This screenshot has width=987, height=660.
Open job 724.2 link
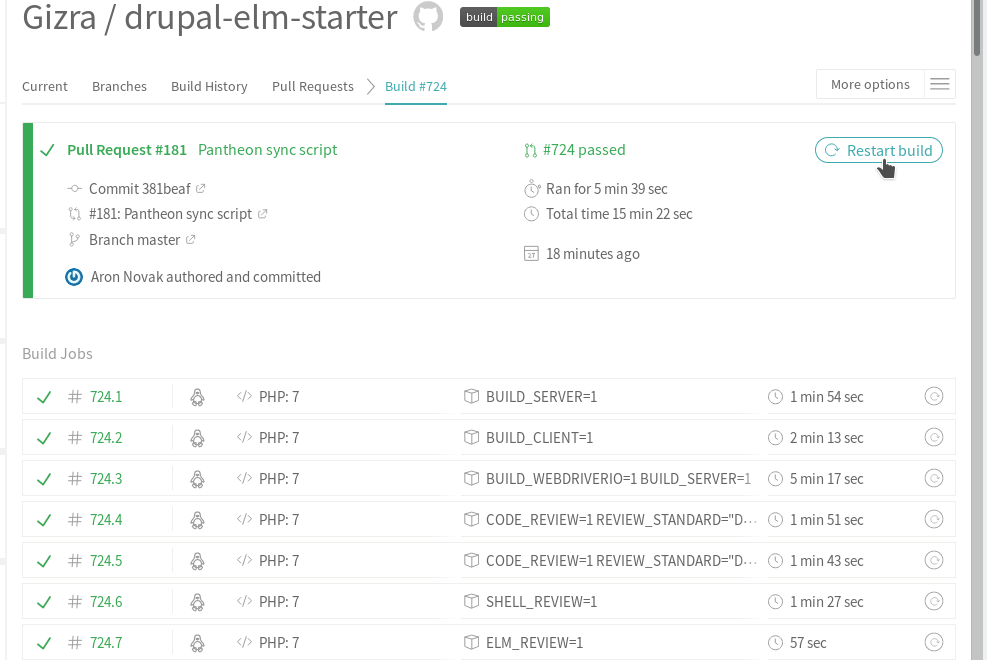106,437
